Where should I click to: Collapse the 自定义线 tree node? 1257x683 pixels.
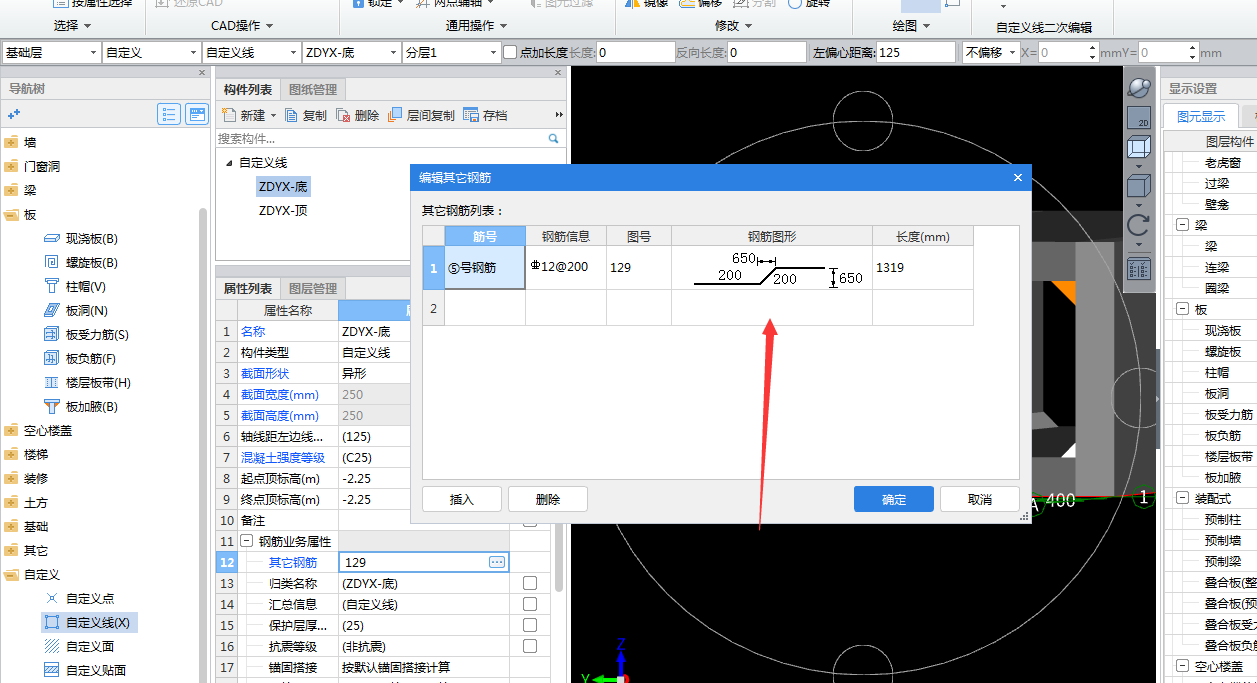229,163
